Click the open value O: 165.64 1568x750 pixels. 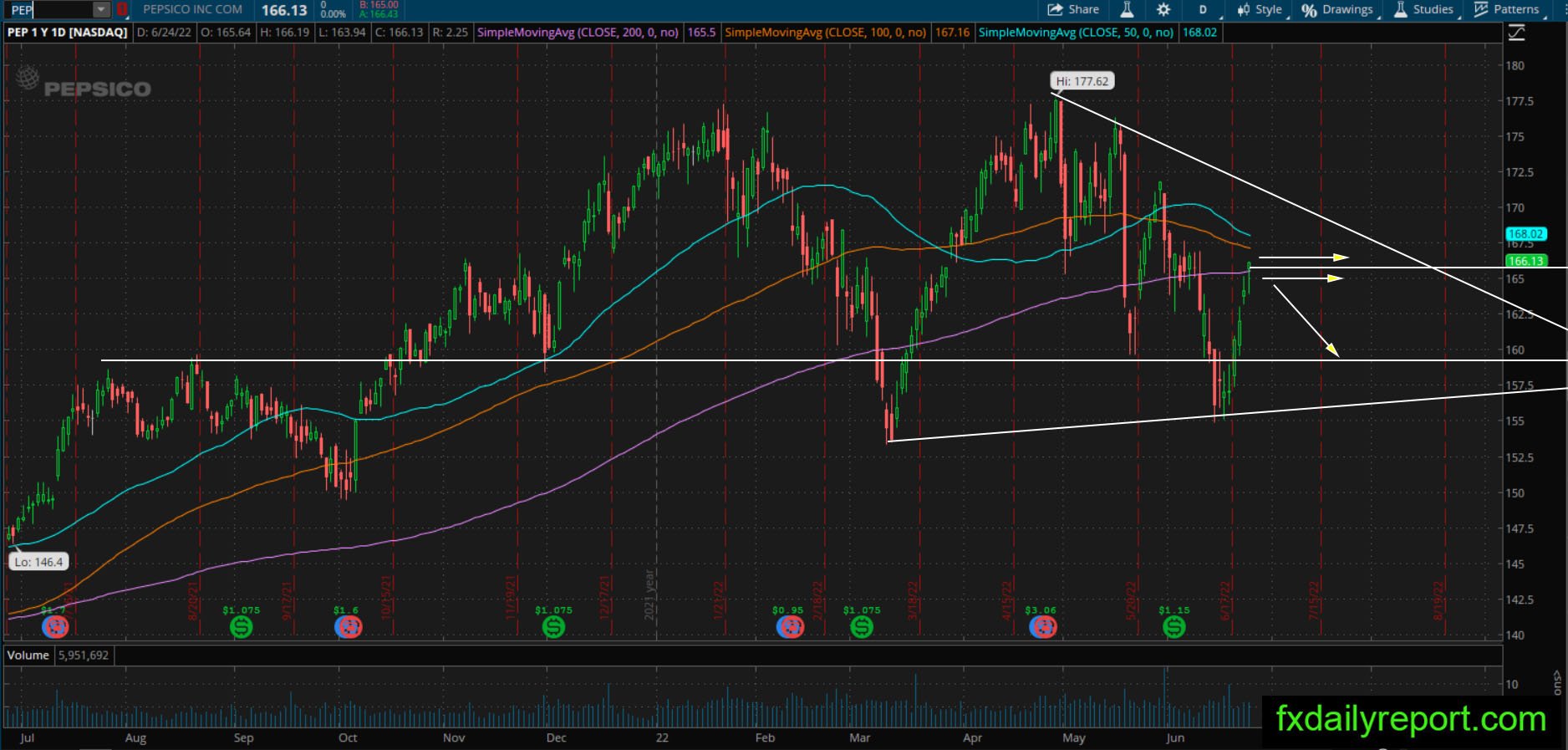pos(225,33)
